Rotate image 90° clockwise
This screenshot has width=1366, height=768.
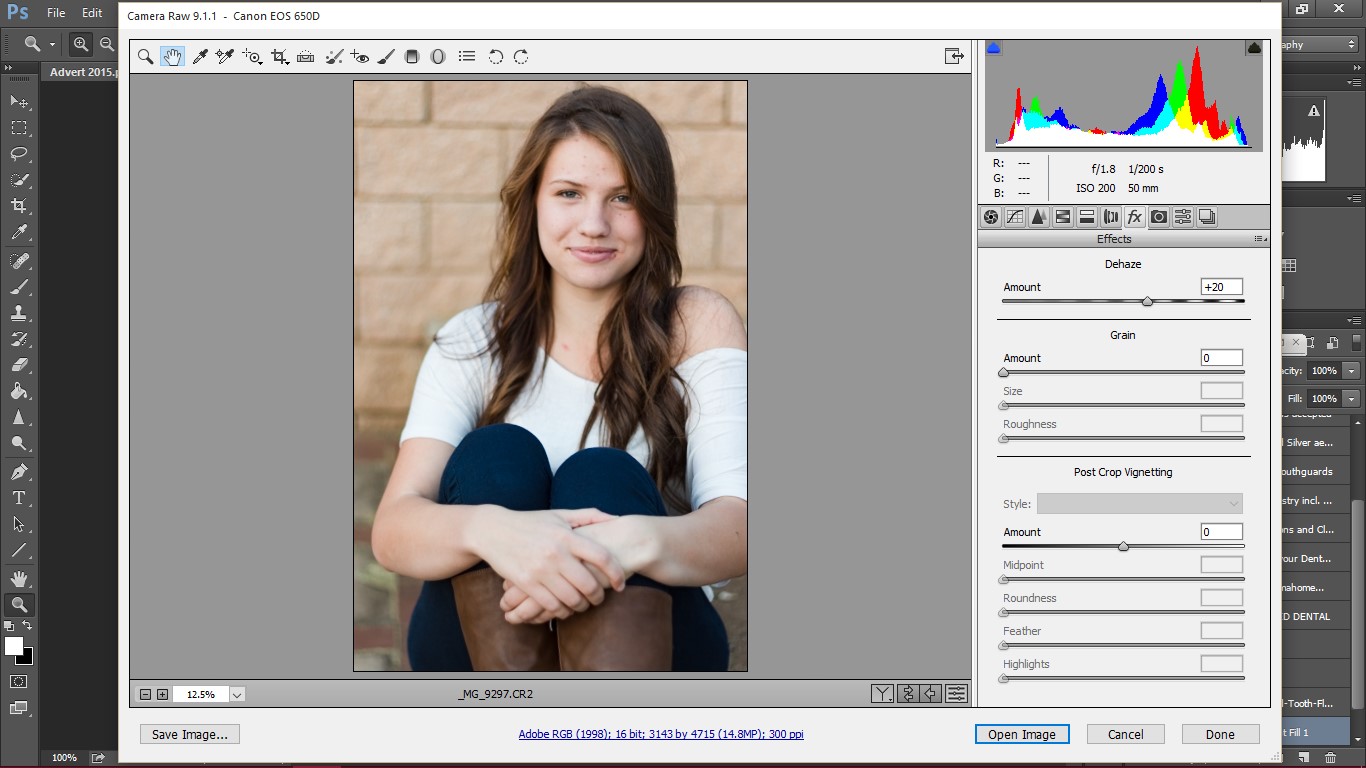click(521, 57)
